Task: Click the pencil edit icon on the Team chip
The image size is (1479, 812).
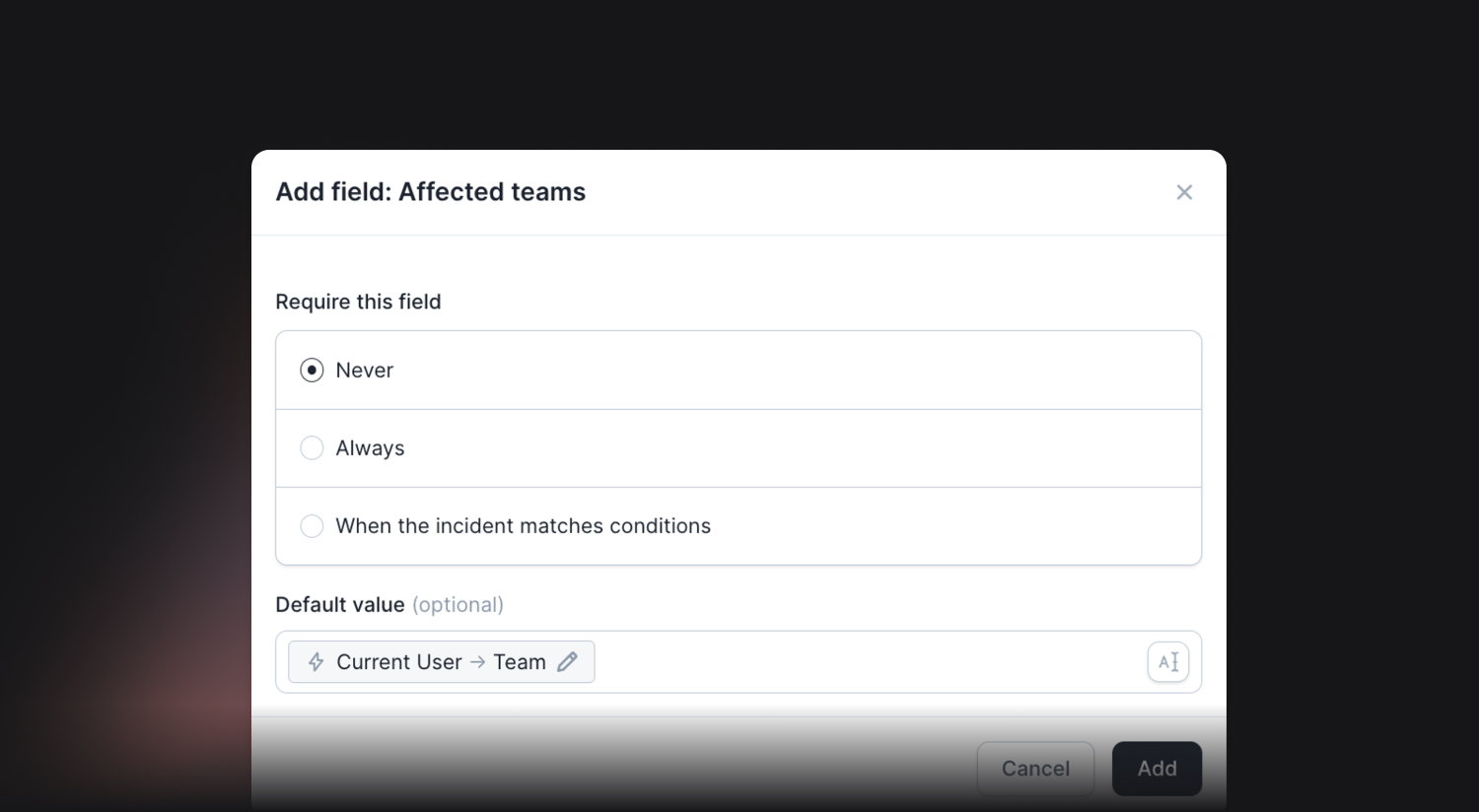Action: click(567, 662)
